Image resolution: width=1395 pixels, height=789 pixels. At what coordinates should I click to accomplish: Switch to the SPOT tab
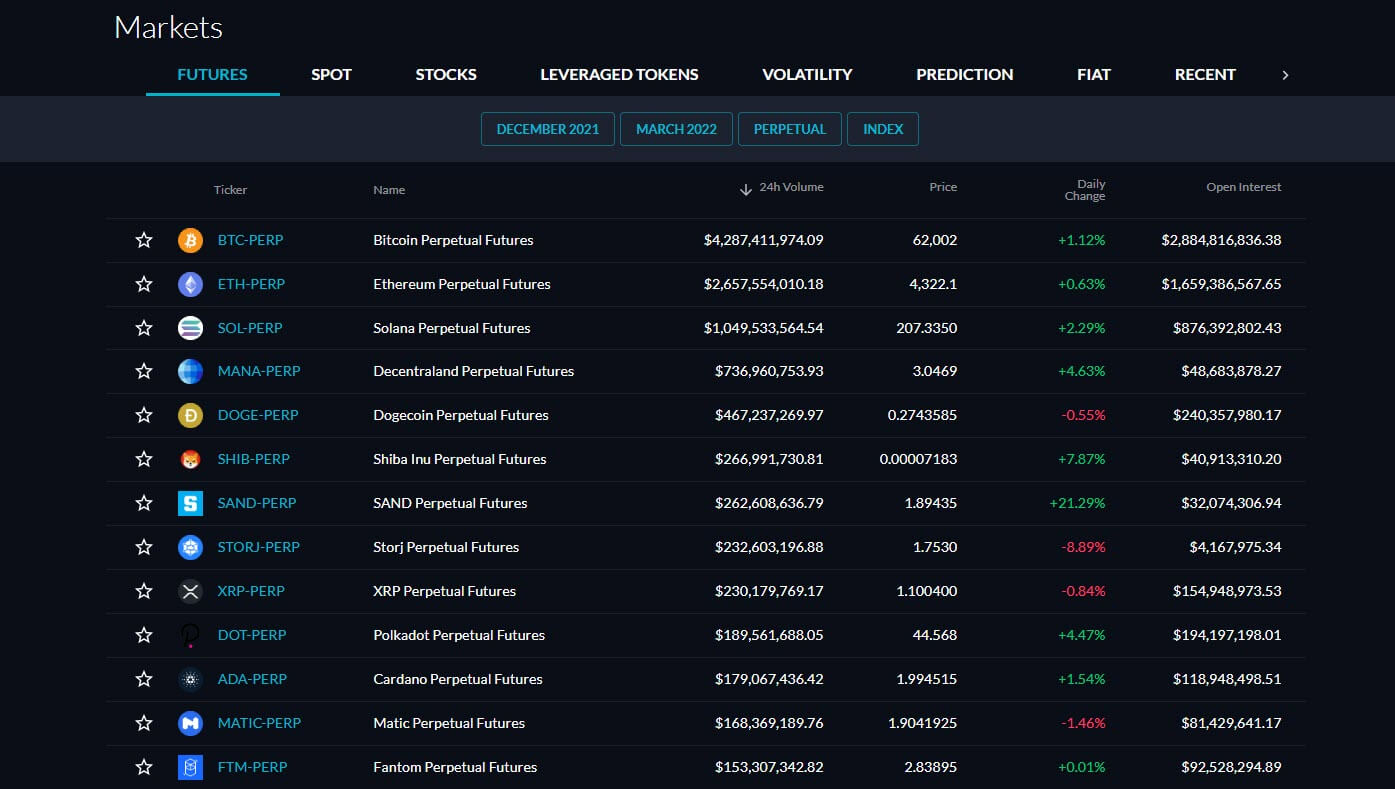tap(331, 74)
